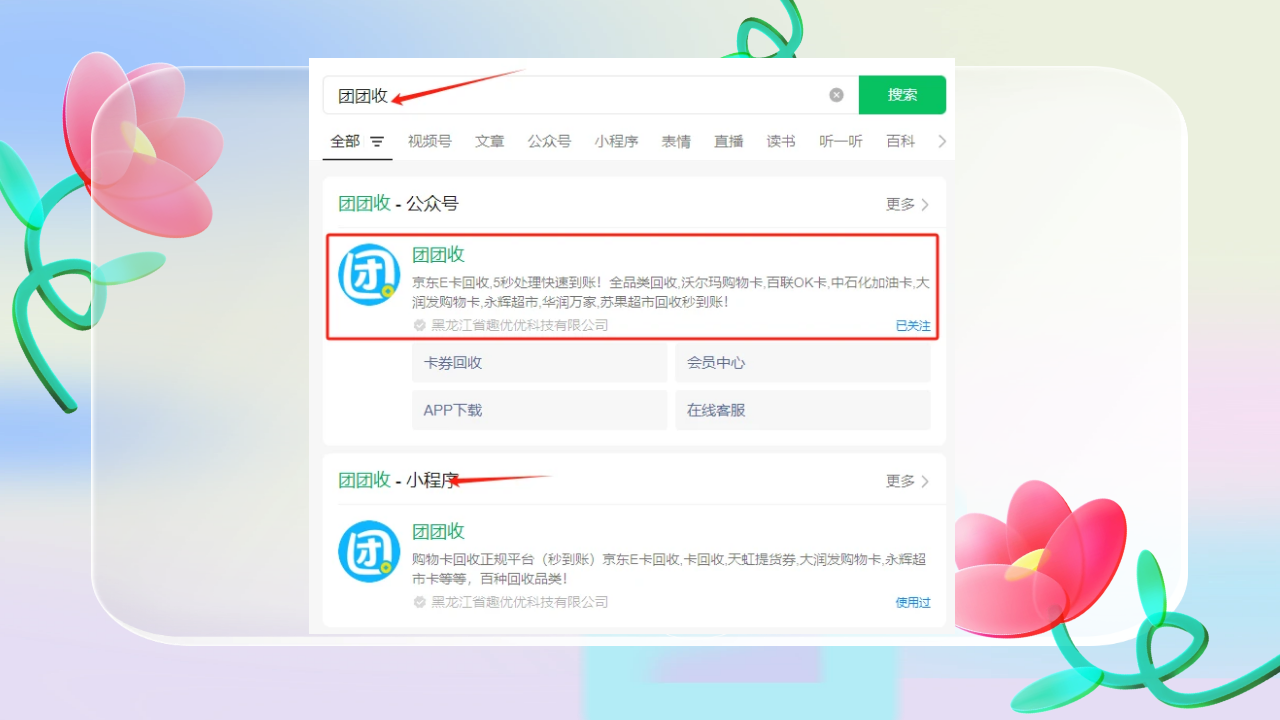Select the 全部 tab
The image size is (1280, 720).
[x=345, y=142]
